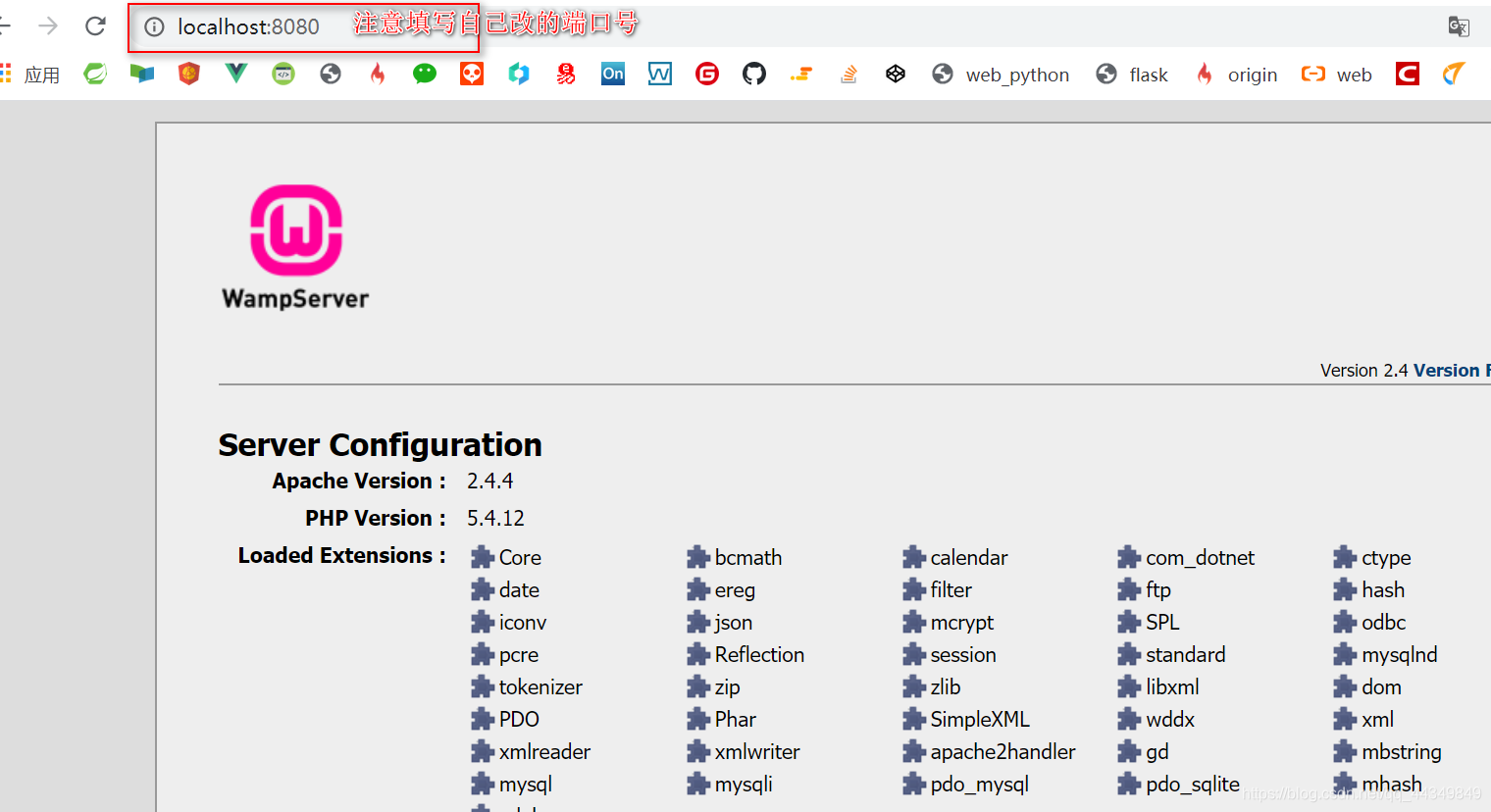Click the SPL extension entry
Viewport: 1491px width, 812px height.
pos(1149,622)
